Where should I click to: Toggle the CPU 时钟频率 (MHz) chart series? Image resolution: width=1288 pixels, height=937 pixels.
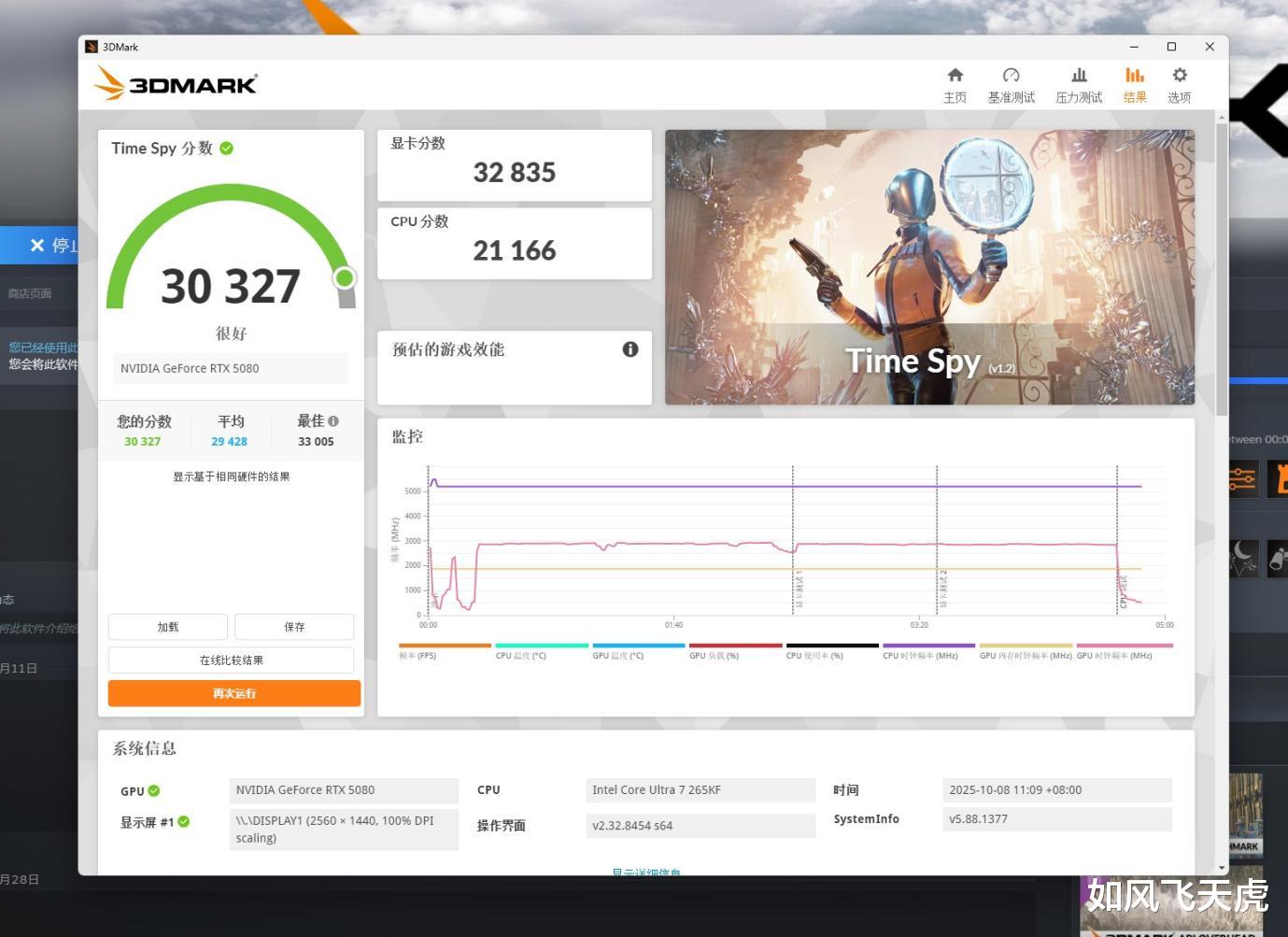point(929,650)
